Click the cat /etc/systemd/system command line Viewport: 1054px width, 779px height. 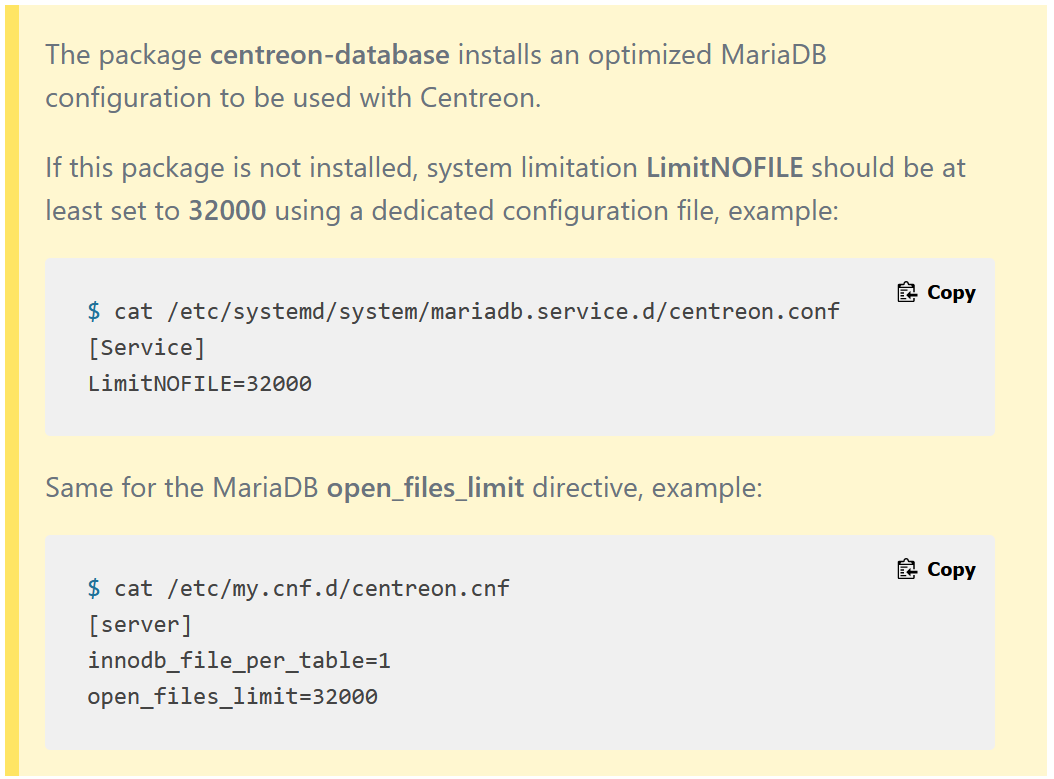(477, 311)
